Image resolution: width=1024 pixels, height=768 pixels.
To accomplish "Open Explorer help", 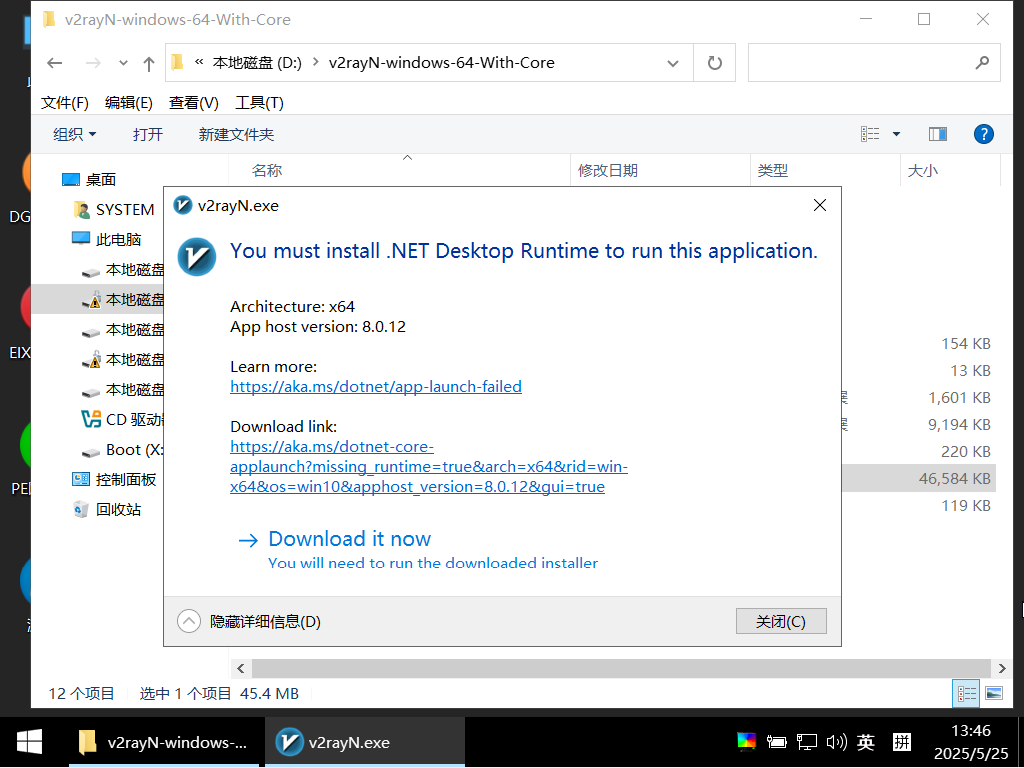I will click(984, 134).
